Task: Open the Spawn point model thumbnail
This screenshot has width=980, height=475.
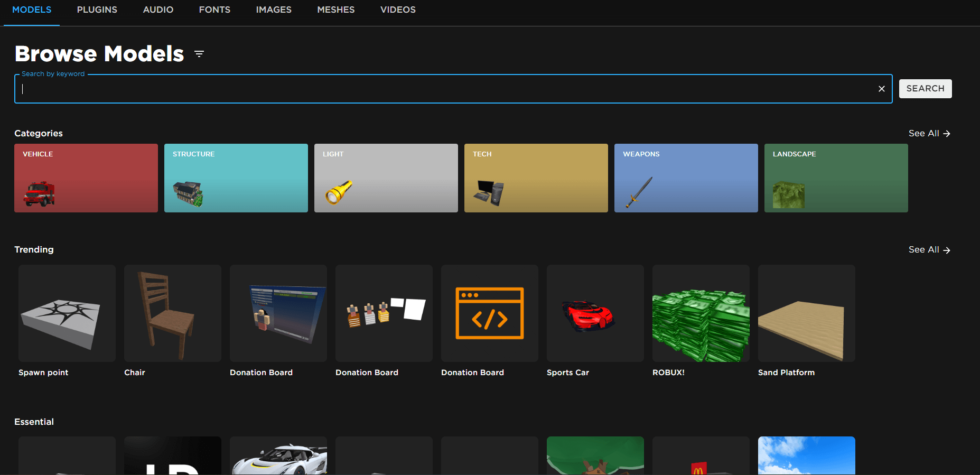Action: point(67,313)
